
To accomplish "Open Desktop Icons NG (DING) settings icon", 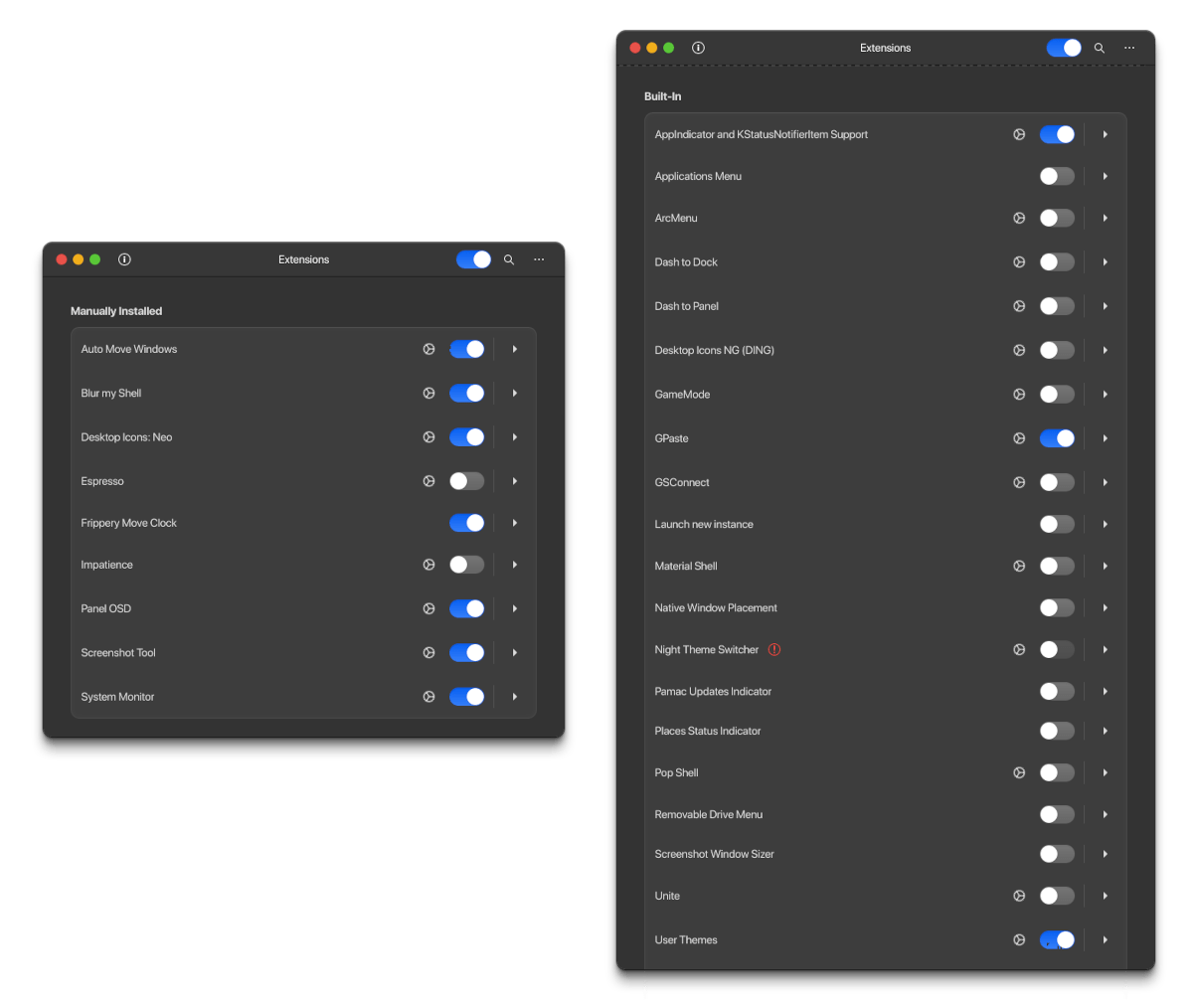I will (1019, 350).
